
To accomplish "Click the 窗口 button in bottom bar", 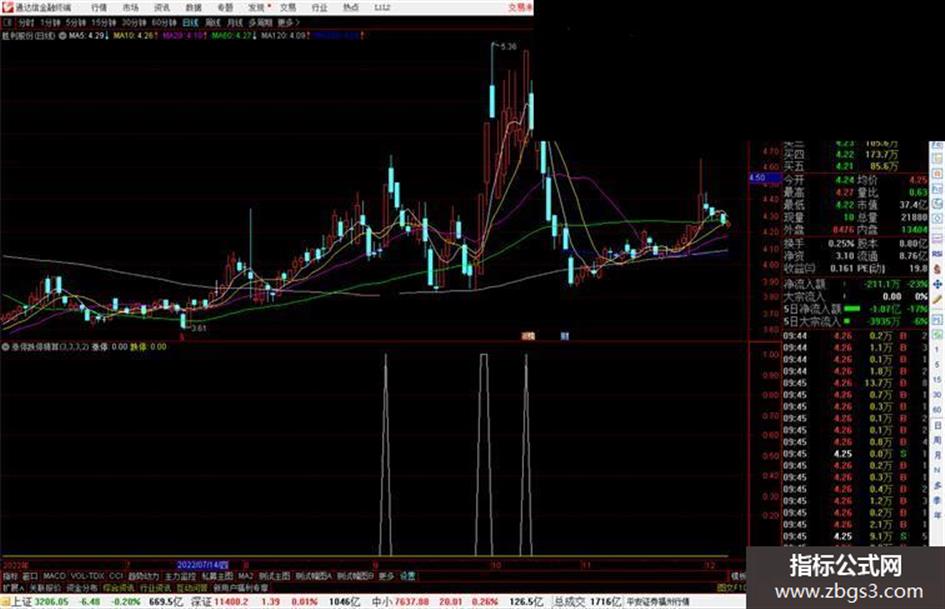I will 30,576.
